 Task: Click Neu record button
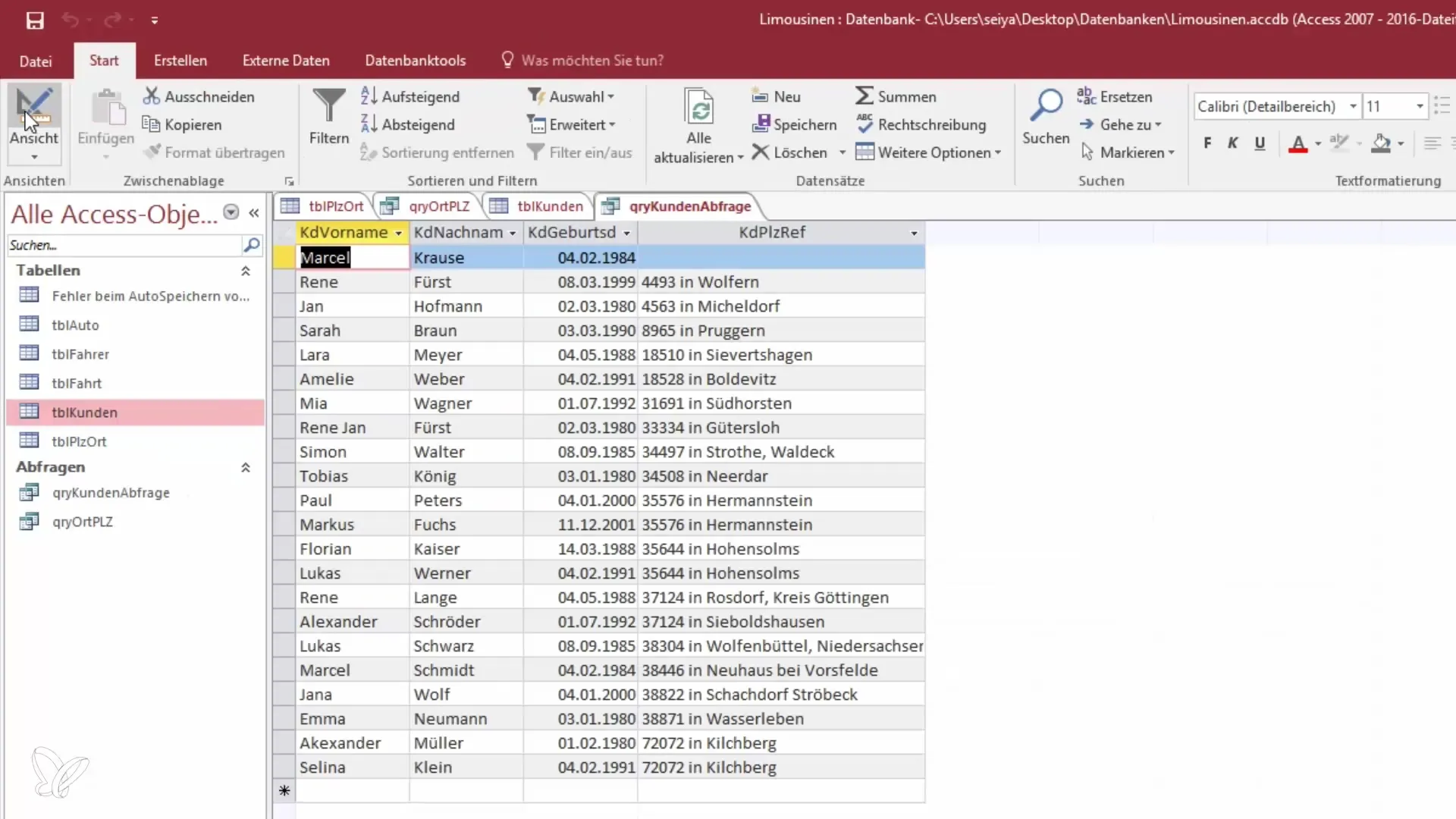point(776,96)
